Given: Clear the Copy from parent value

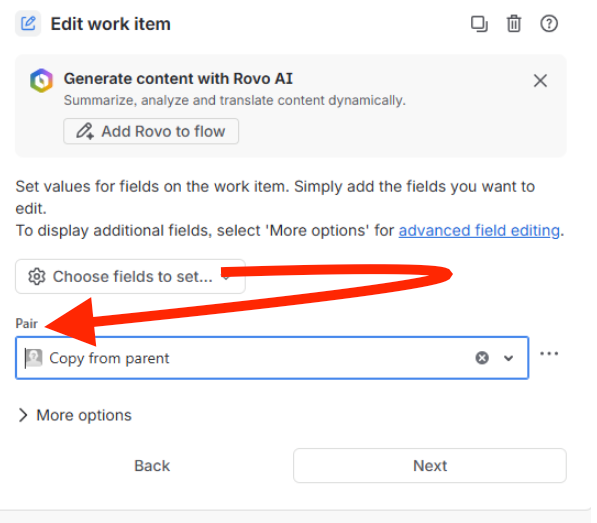Looking at the screenshot, I should pos(482,358).
